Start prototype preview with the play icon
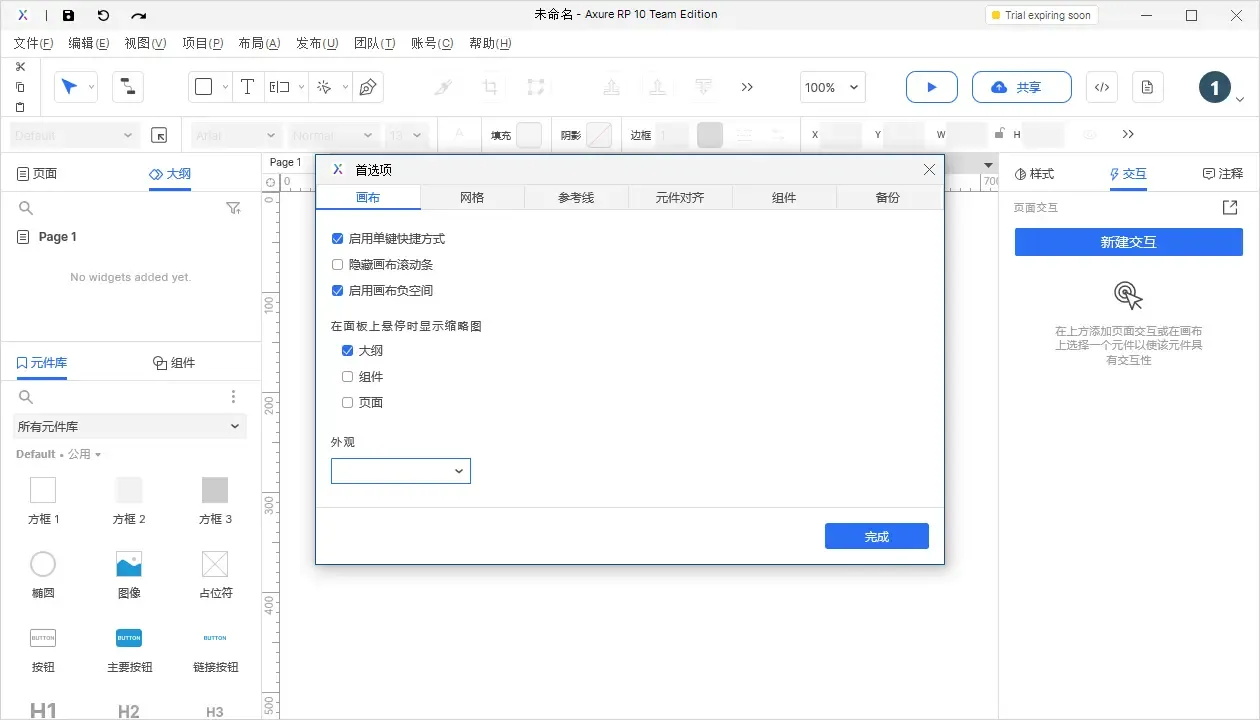The height and width of the screenshot is (720, 1260). pyautogui.click(x=931, y=87)
